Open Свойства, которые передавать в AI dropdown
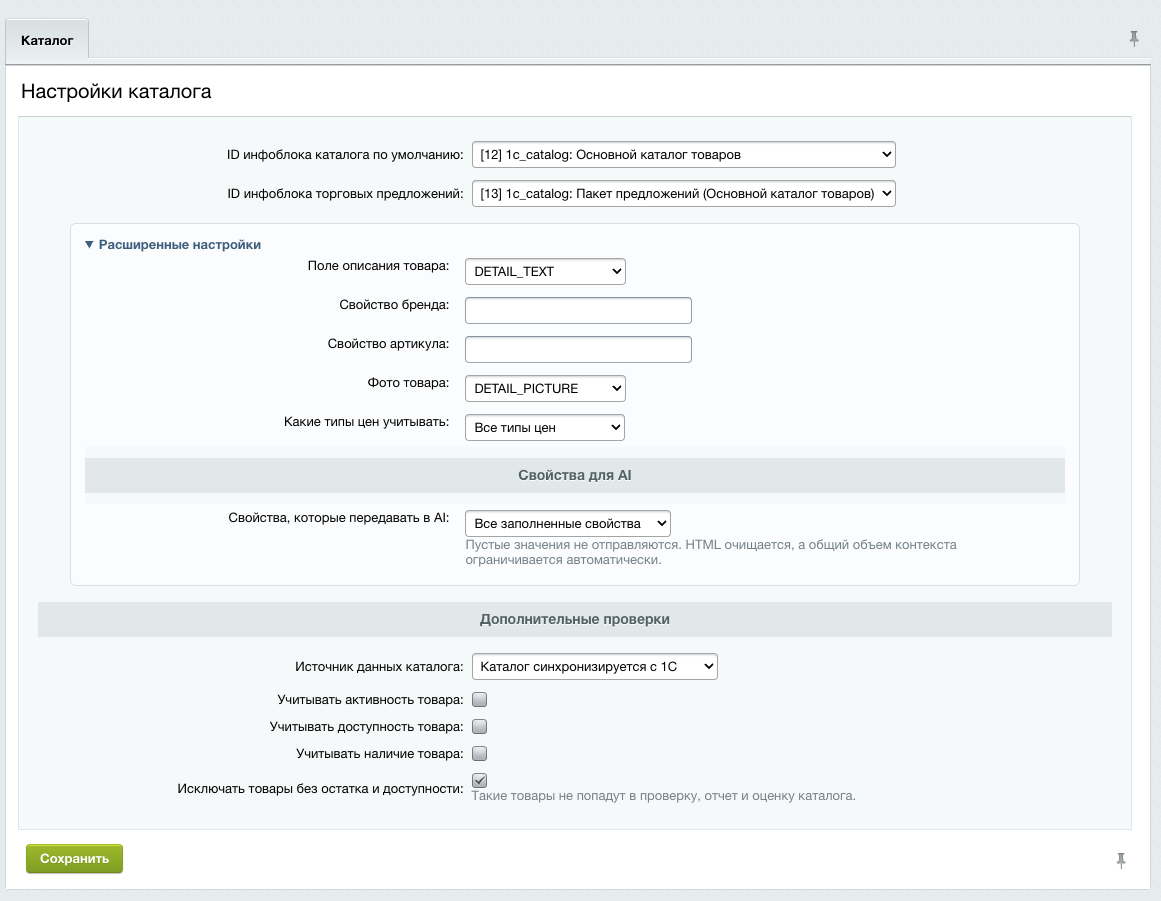Viewport: 1161px width, 901px height. [568, 523]
